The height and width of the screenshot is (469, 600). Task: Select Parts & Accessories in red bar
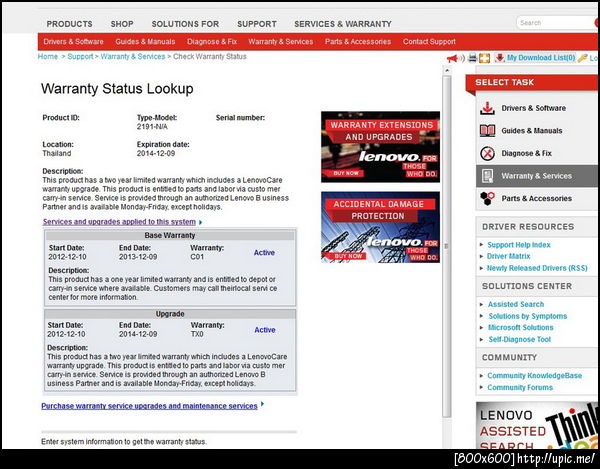358,41
